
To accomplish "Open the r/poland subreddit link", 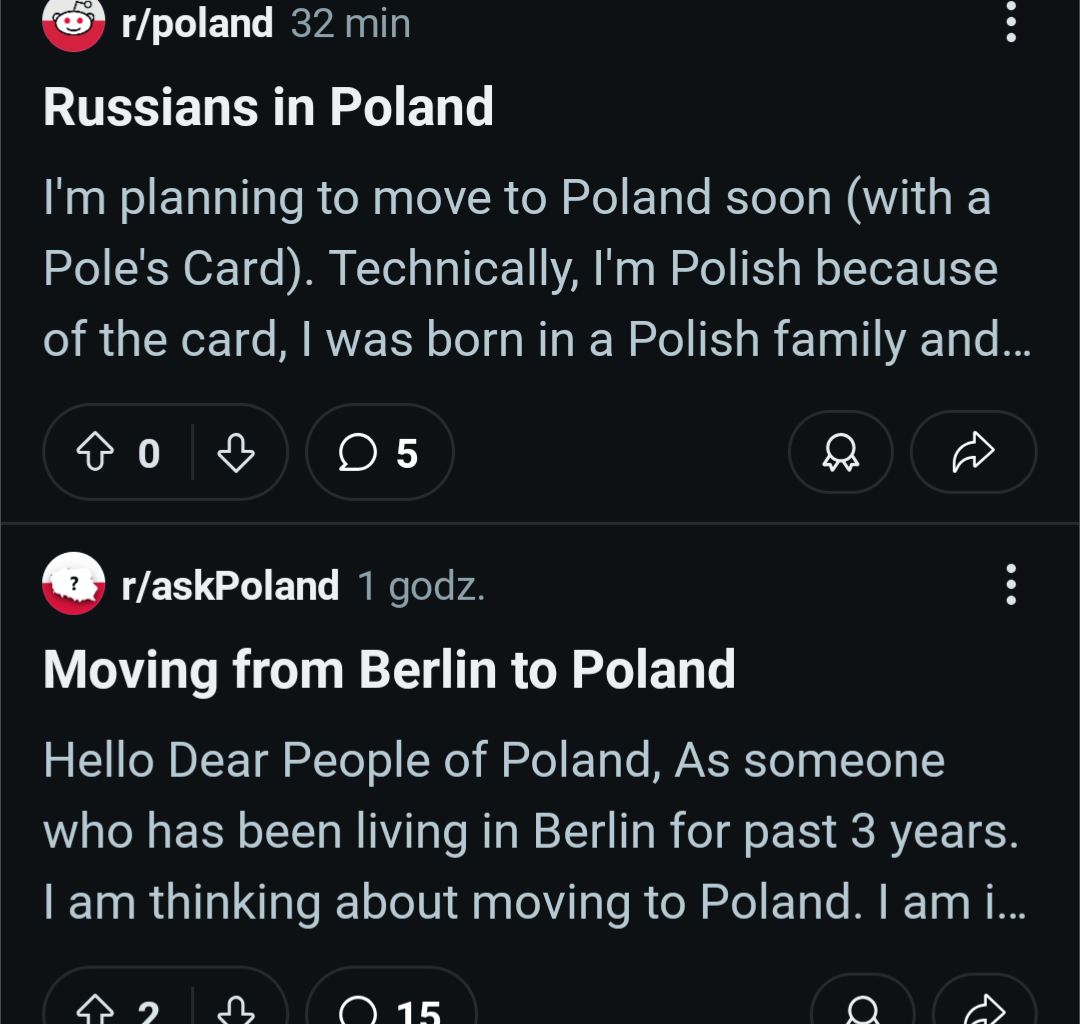I will coord(197,23).
